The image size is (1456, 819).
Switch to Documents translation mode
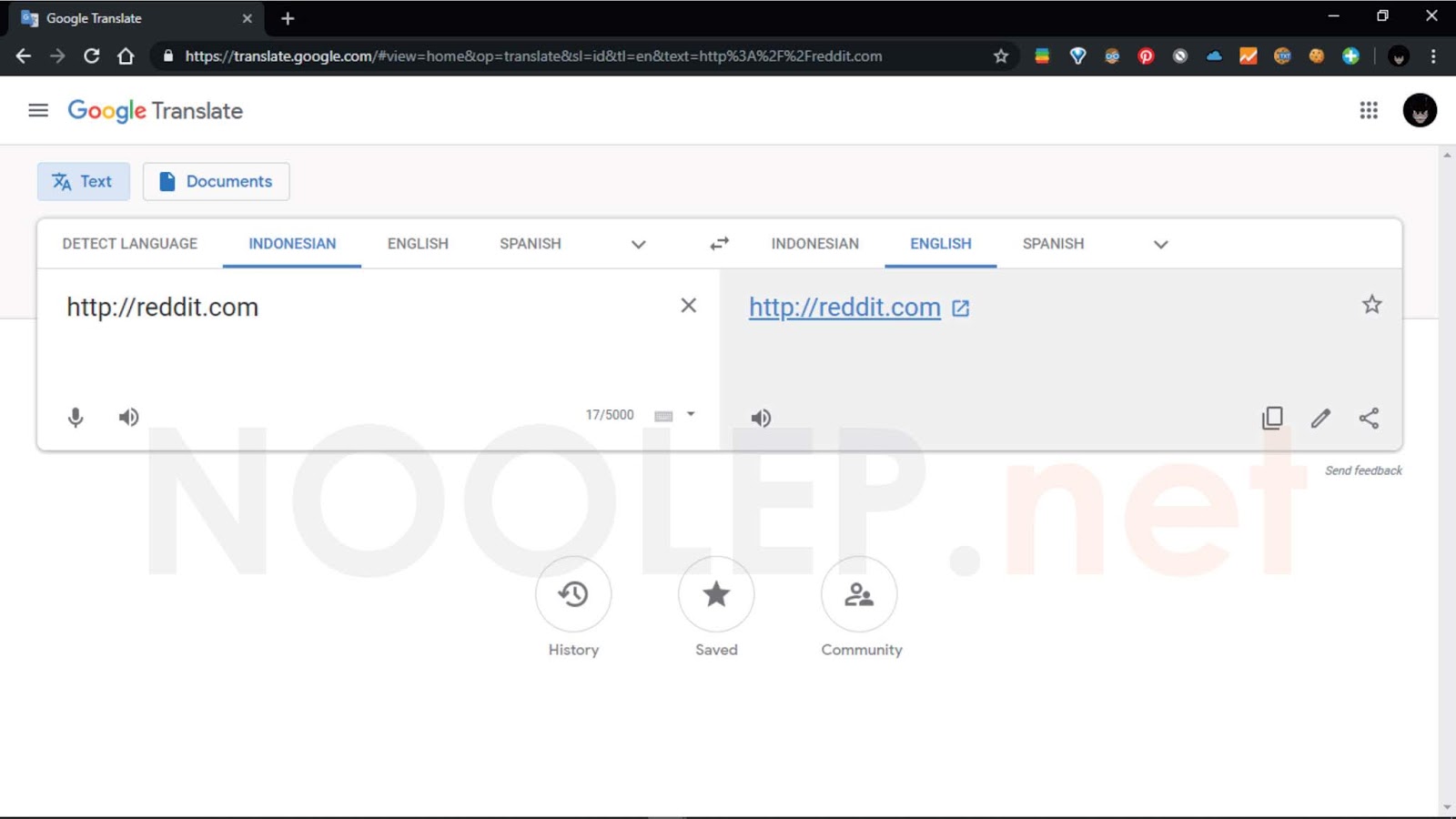217,181
